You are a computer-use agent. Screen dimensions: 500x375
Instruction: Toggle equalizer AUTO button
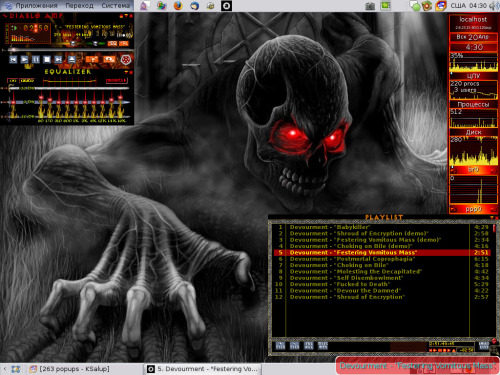point(27,81)
